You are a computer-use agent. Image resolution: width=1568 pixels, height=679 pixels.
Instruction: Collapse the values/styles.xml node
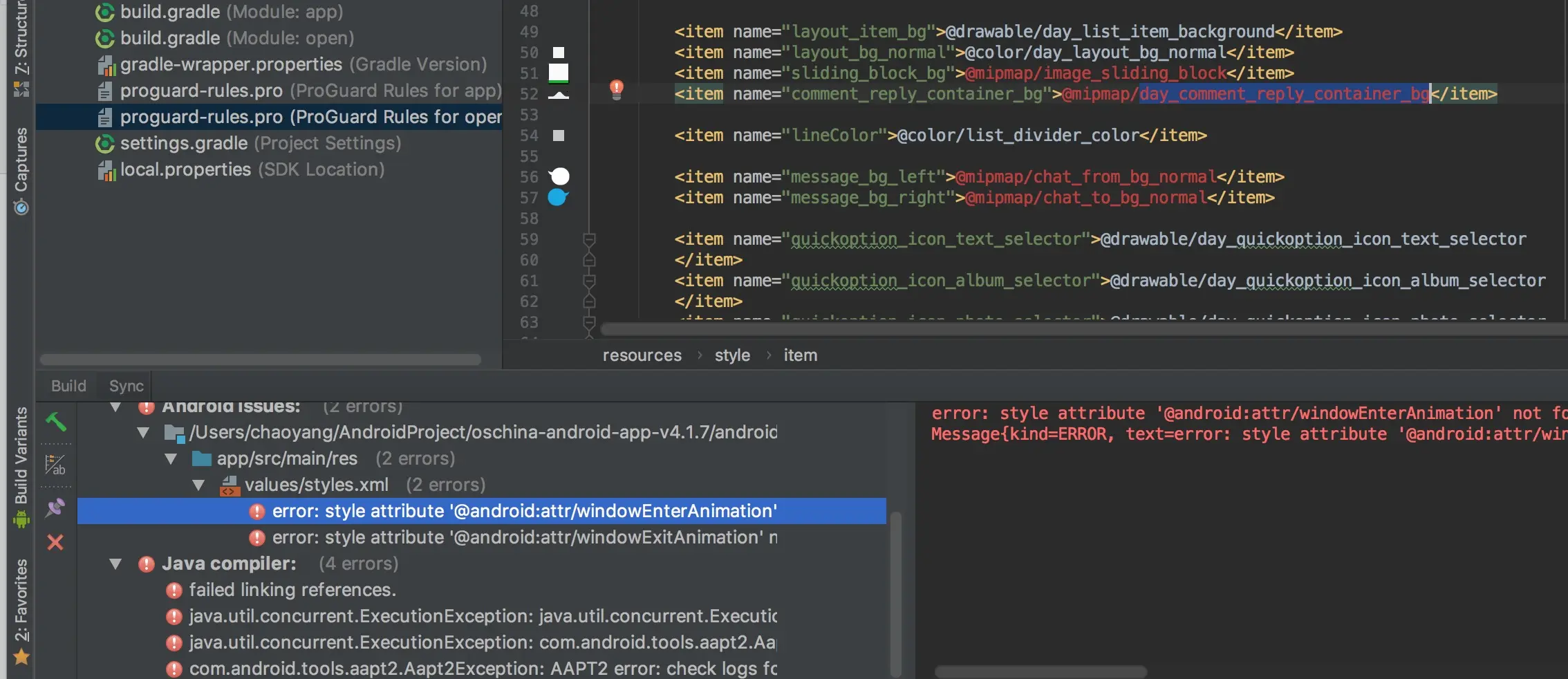(x=198, y=485)
